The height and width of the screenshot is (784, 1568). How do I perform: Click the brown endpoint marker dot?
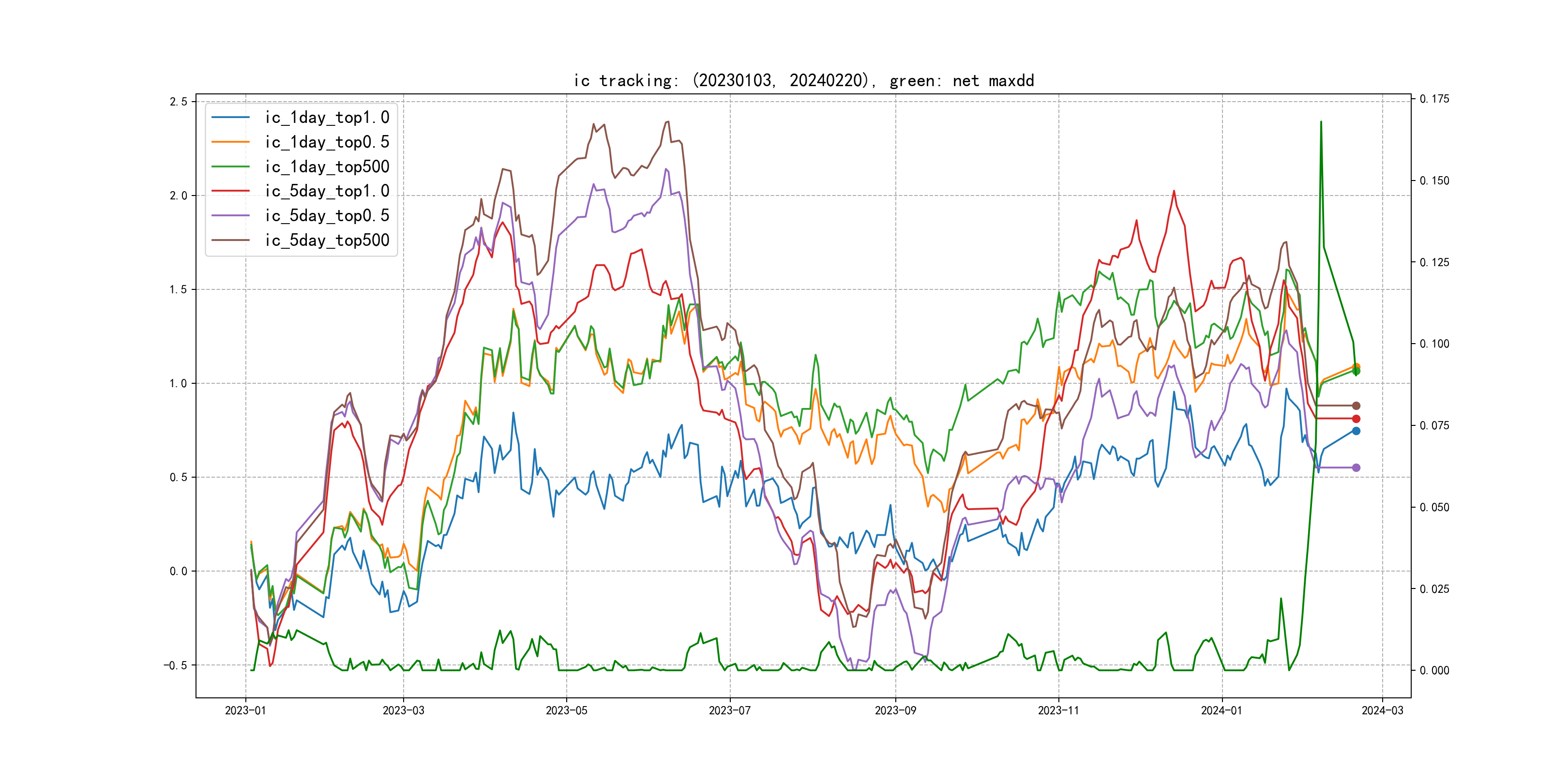tap(1356, 406)
